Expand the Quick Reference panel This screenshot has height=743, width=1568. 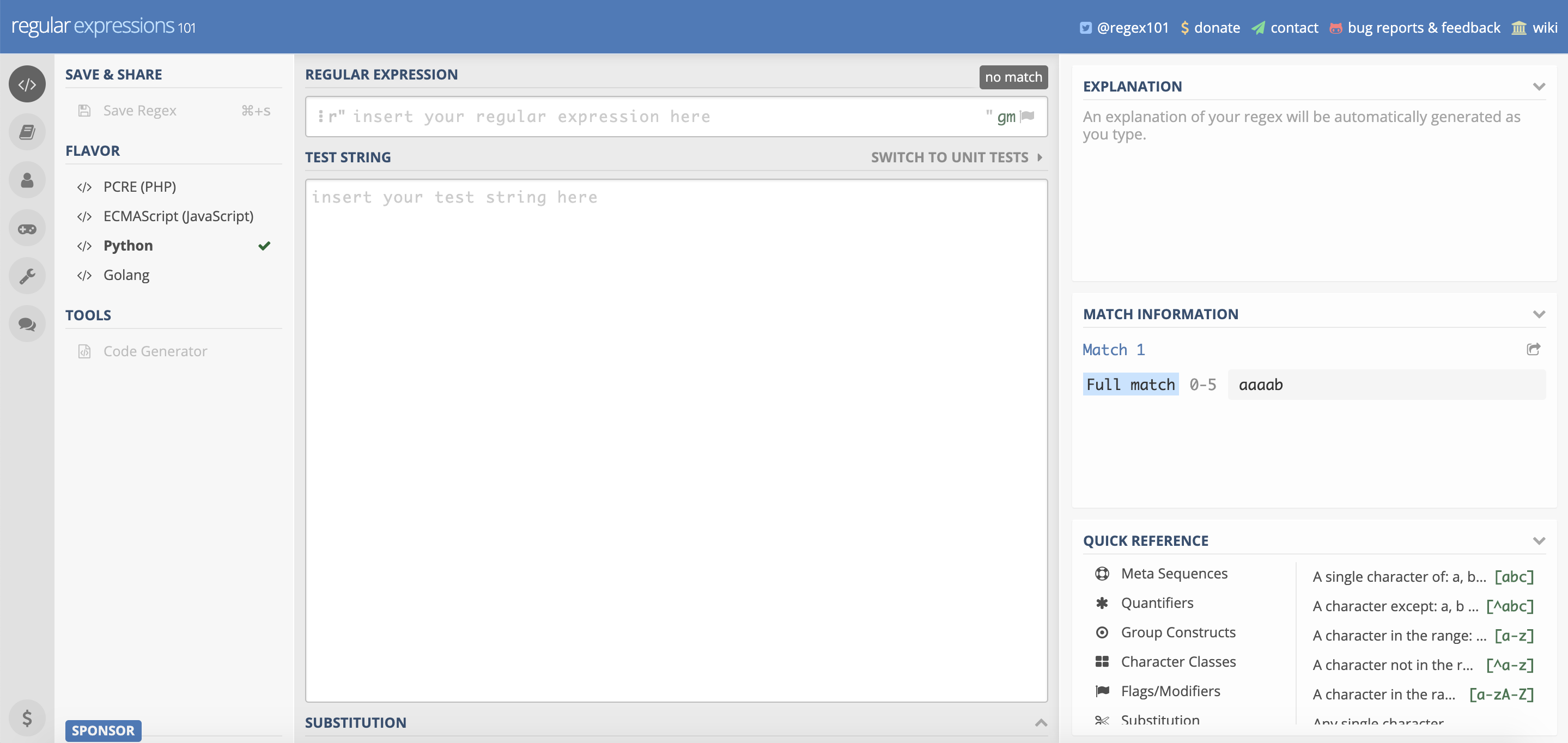tap(1539, 540)
